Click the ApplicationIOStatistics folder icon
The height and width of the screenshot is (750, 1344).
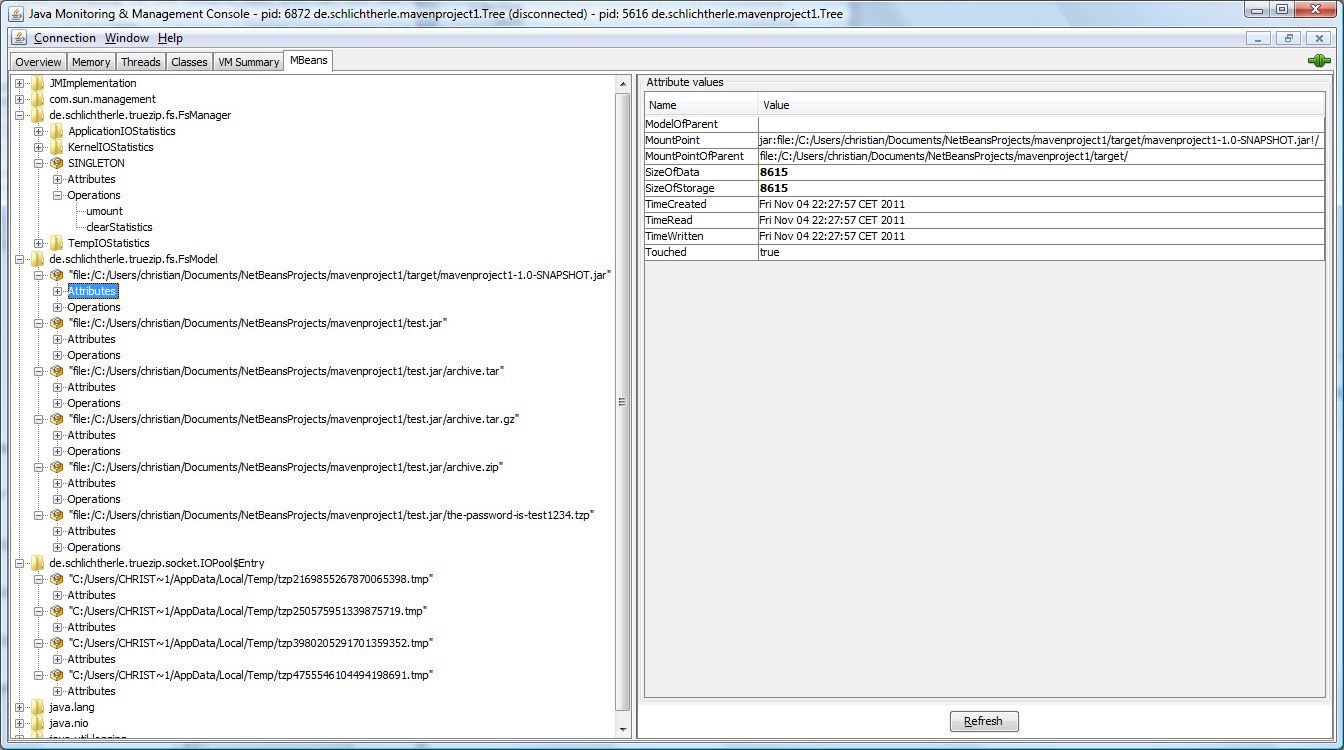[57, 131]
